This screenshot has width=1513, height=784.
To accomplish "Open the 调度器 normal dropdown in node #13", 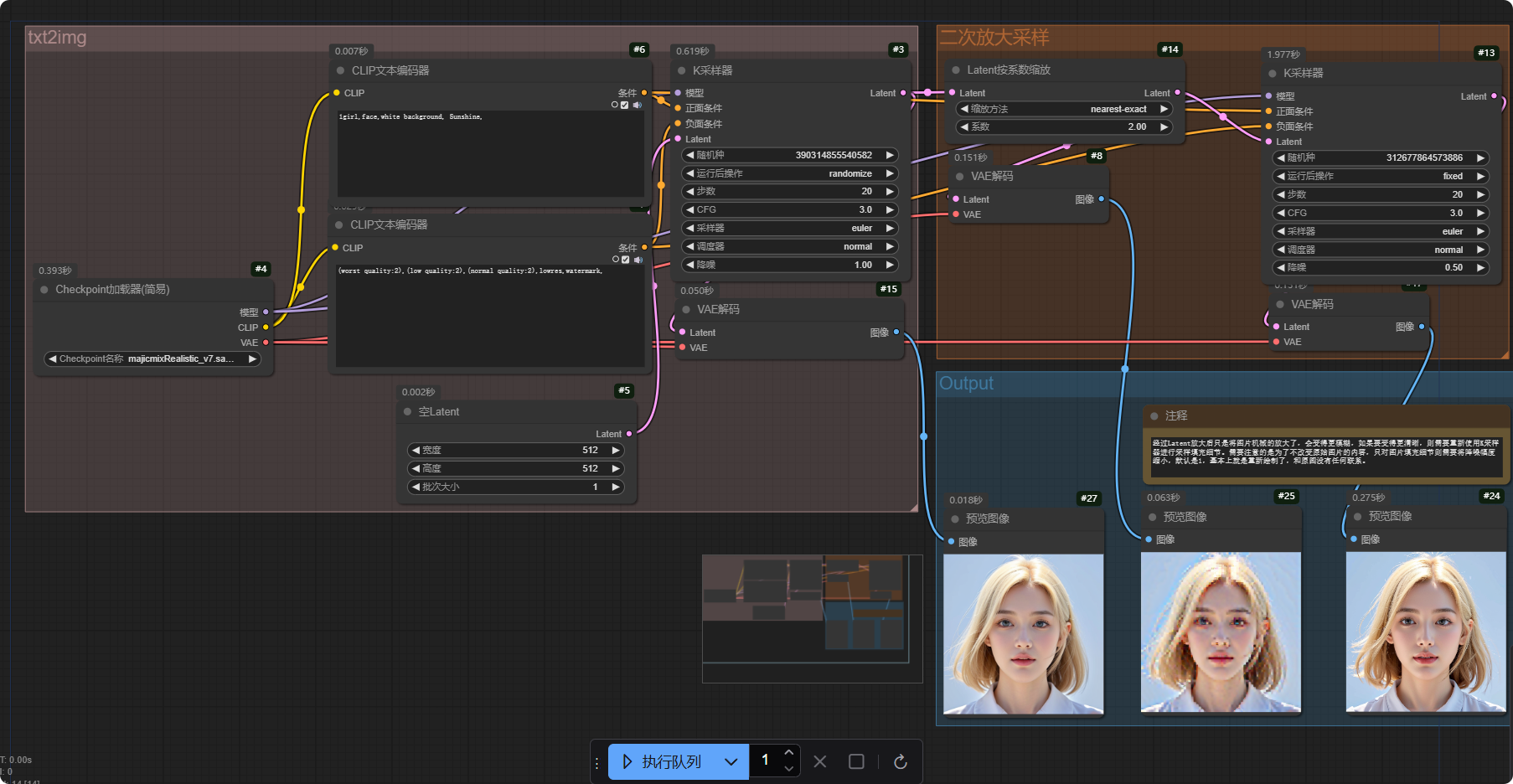I will pos(1381,250).
